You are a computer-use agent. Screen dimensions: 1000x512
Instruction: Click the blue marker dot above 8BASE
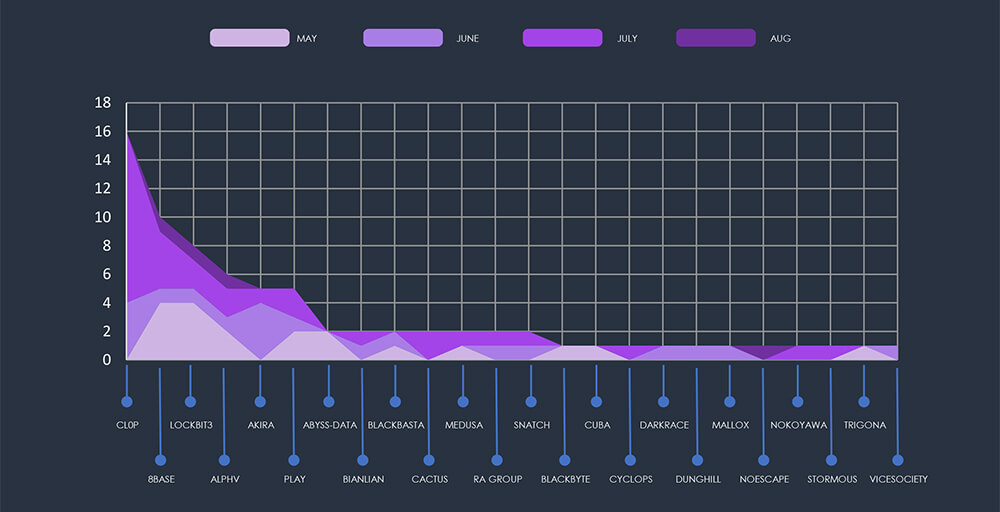[161, 460]
